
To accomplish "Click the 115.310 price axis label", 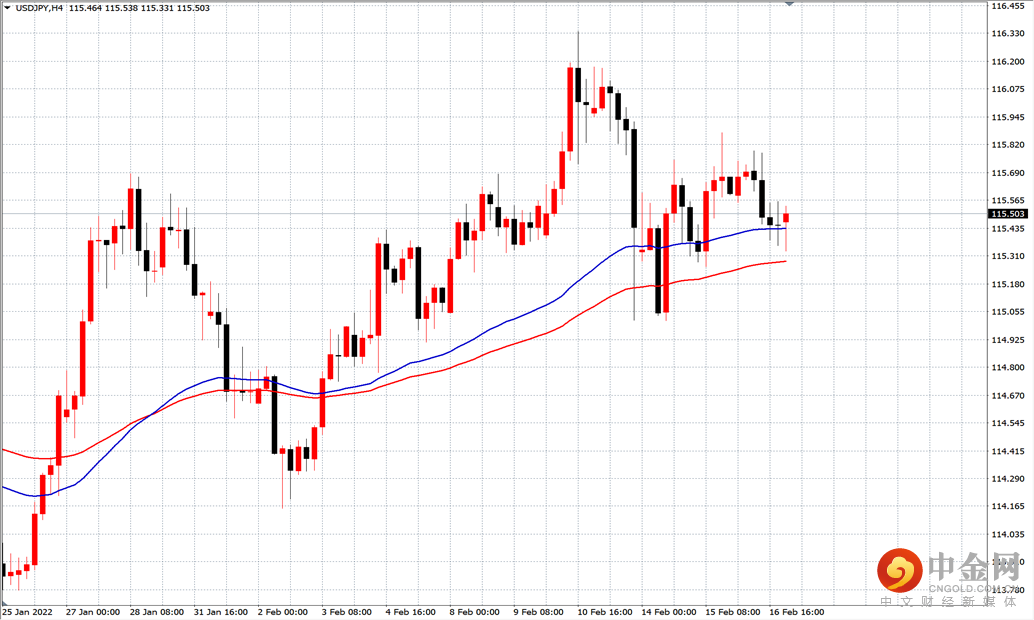I will pos(1008,257).
